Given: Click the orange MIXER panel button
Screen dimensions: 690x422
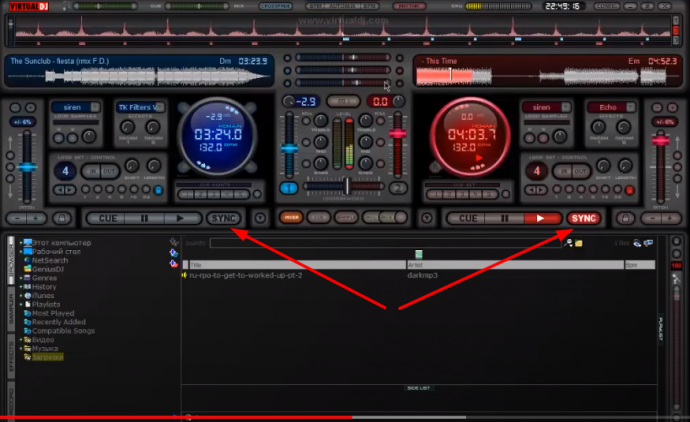Looking at the screenshot, I should pyautogui.click(x=291, y=217).
